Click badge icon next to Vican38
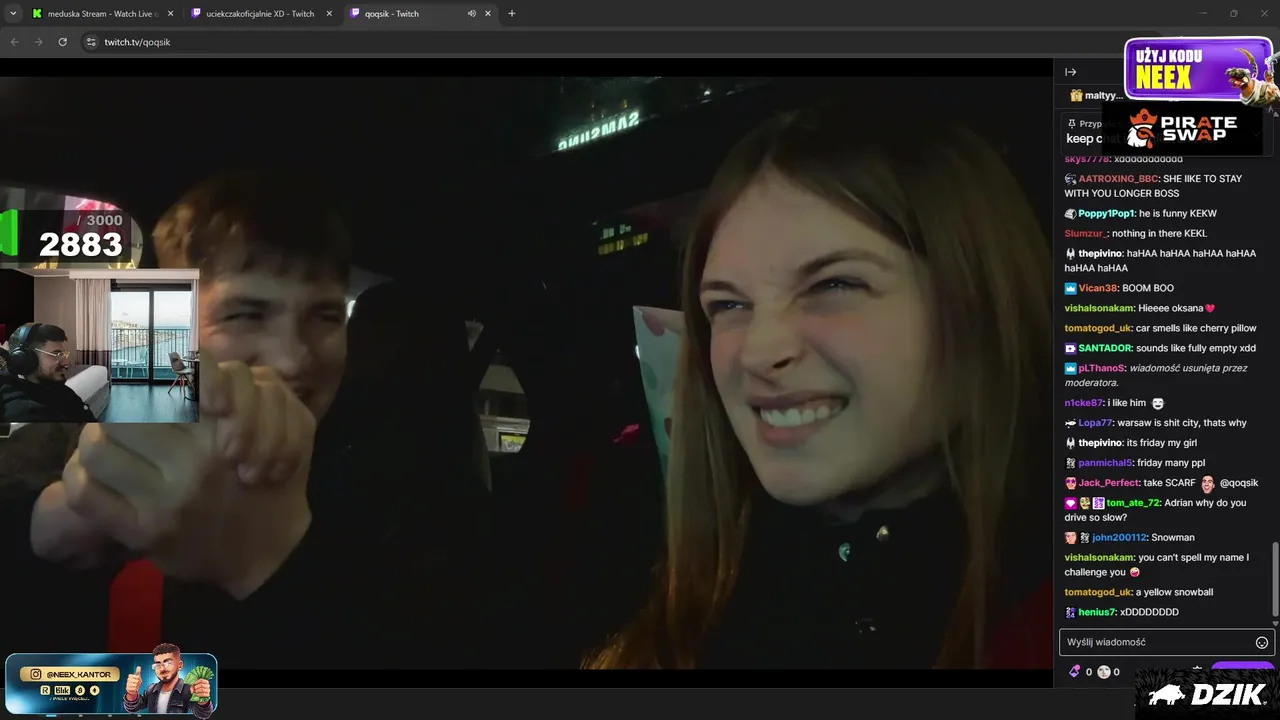 (1071, 289)
